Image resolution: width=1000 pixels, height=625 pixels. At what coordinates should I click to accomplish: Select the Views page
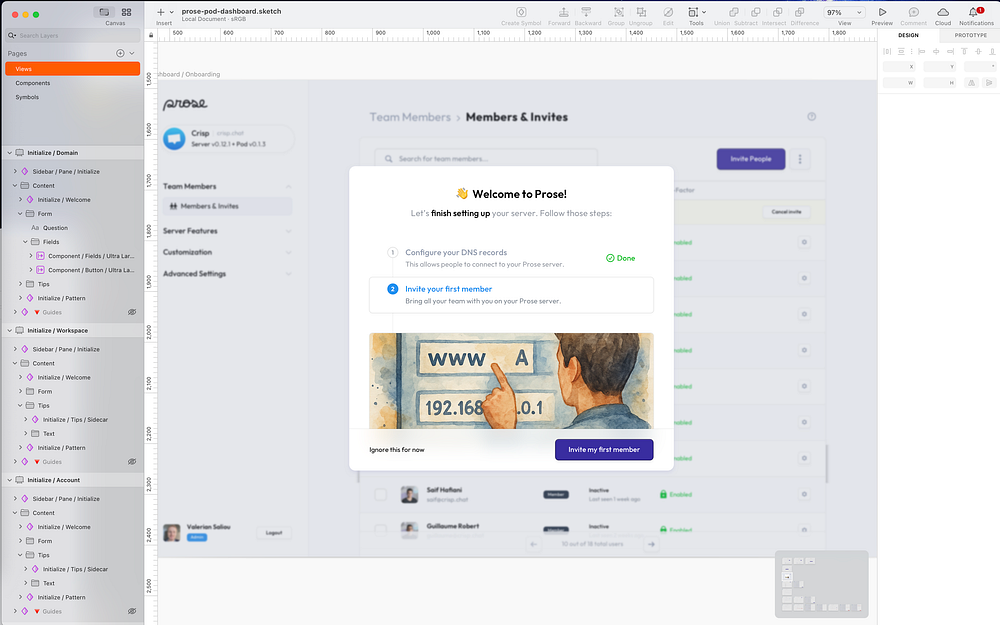(x=73, y=68)
